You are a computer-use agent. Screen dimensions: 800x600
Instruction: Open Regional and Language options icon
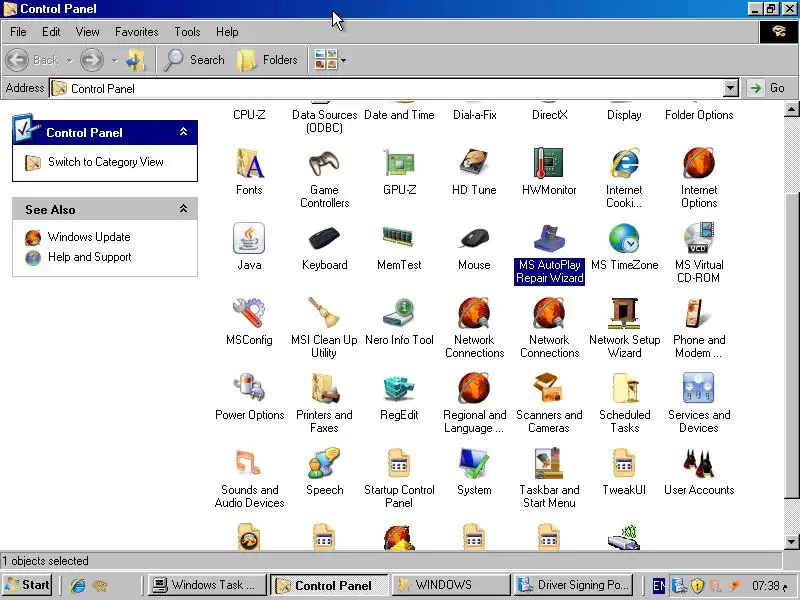pyautogui.click(x=474, y=388)
